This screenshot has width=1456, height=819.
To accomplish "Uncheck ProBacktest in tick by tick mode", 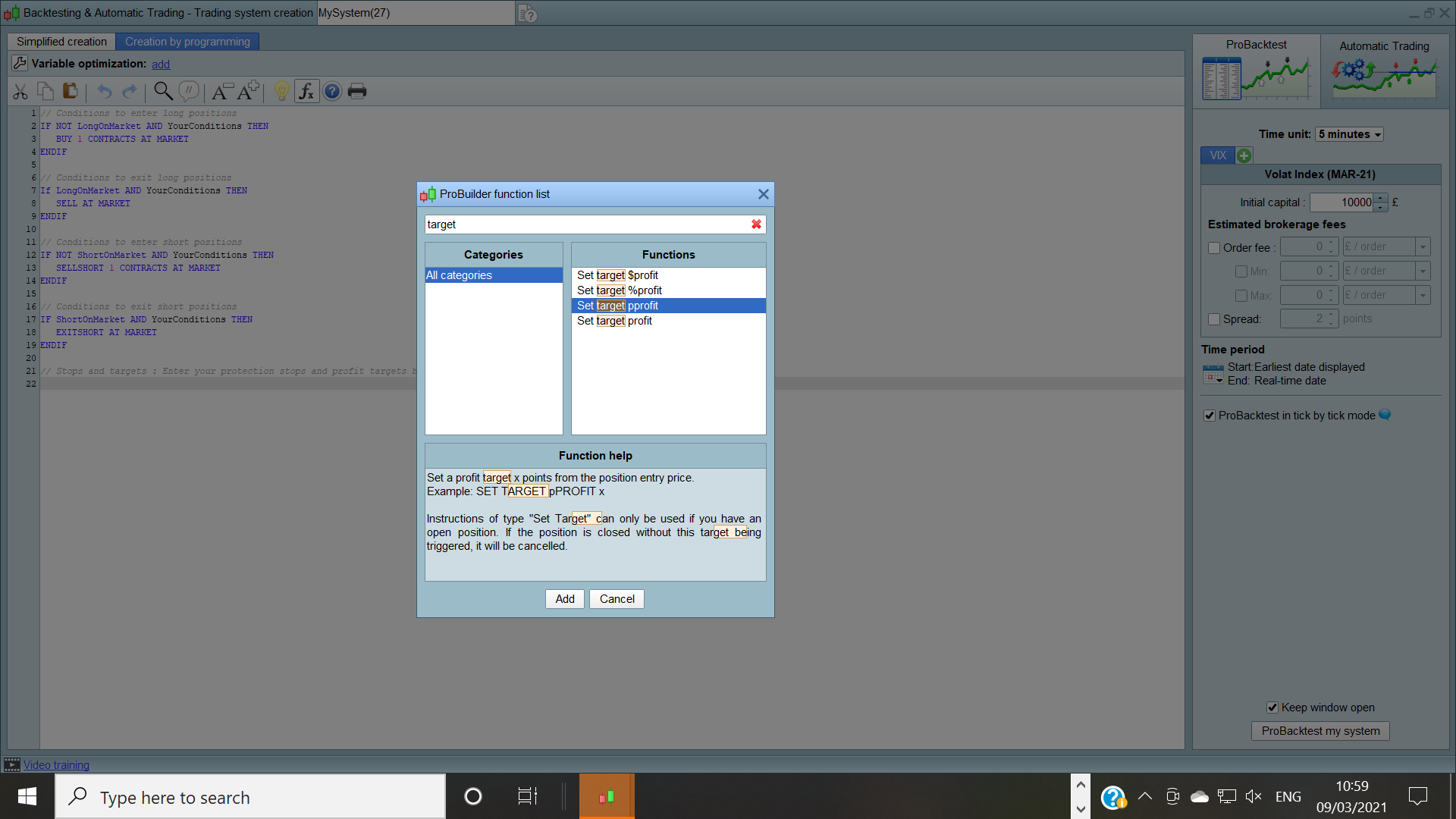I will click(x=1210, y=416).
